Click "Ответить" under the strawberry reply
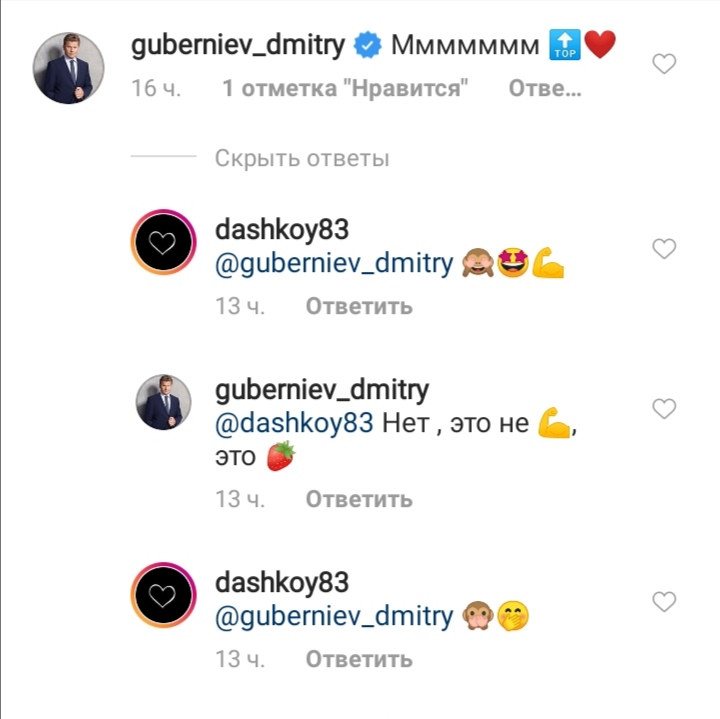The width and height of the screenshot is (720, 719). pos(359,499)
